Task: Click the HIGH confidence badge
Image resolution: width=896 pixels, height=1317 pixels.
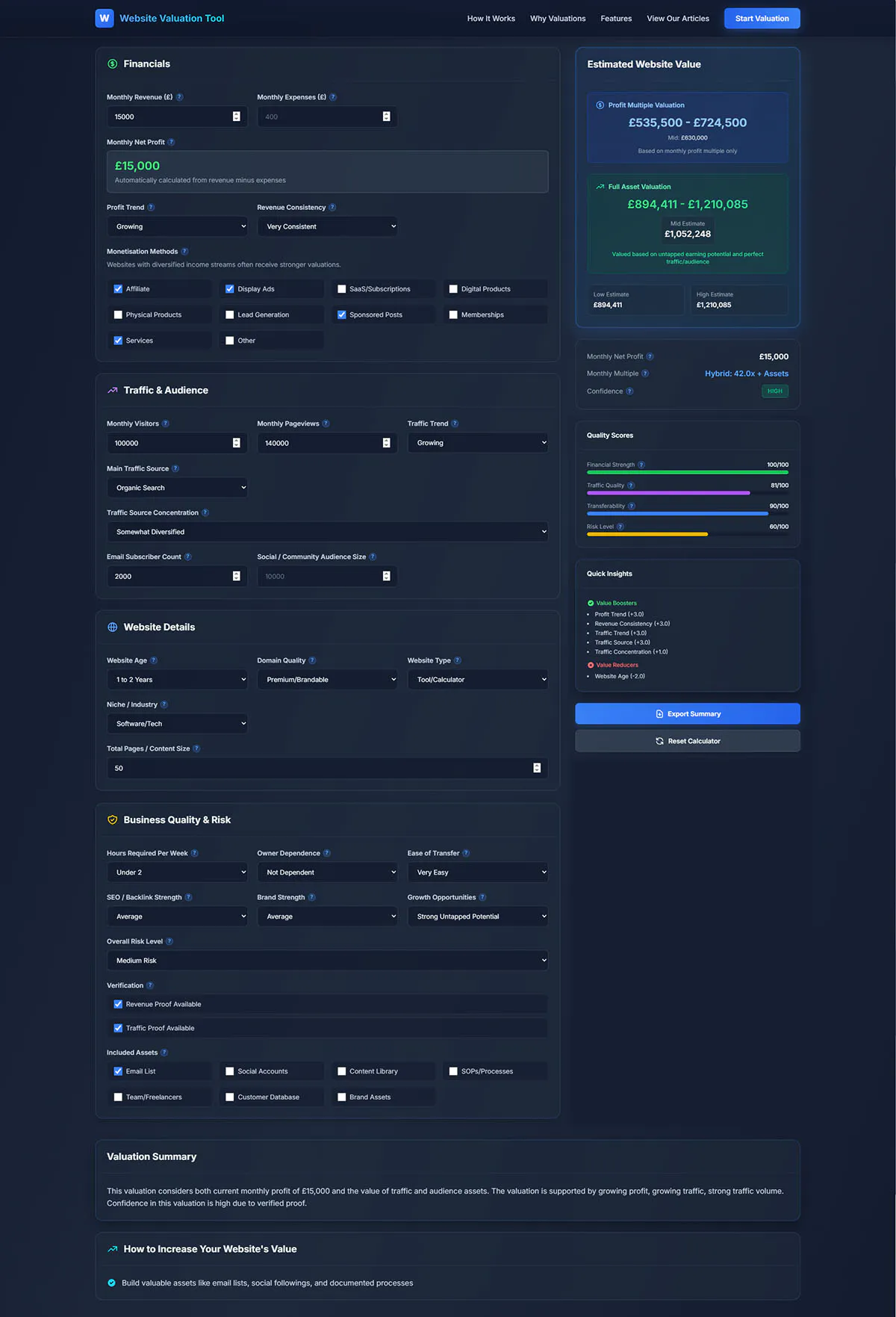Action: 775,391
